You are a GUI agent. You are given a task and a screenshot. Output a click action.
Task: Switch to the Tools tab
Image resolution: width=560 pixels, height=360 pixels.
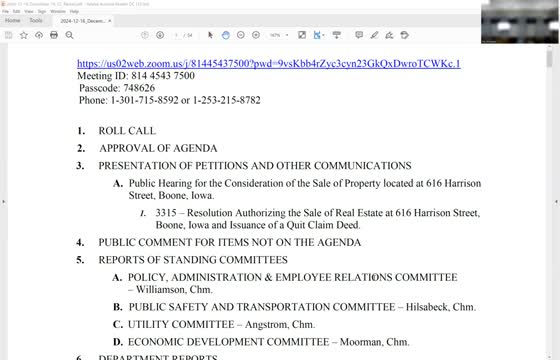coord(36,20)
